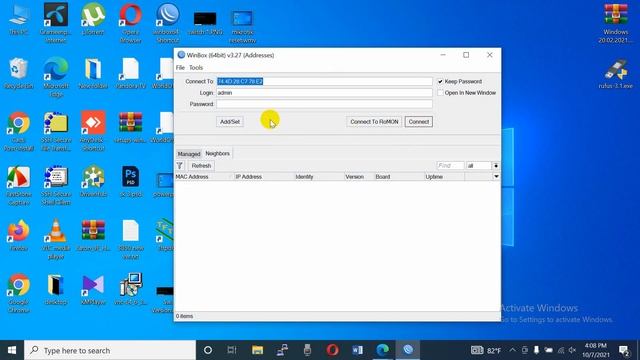Select the SSH Secure Shell Client icon

56,185
